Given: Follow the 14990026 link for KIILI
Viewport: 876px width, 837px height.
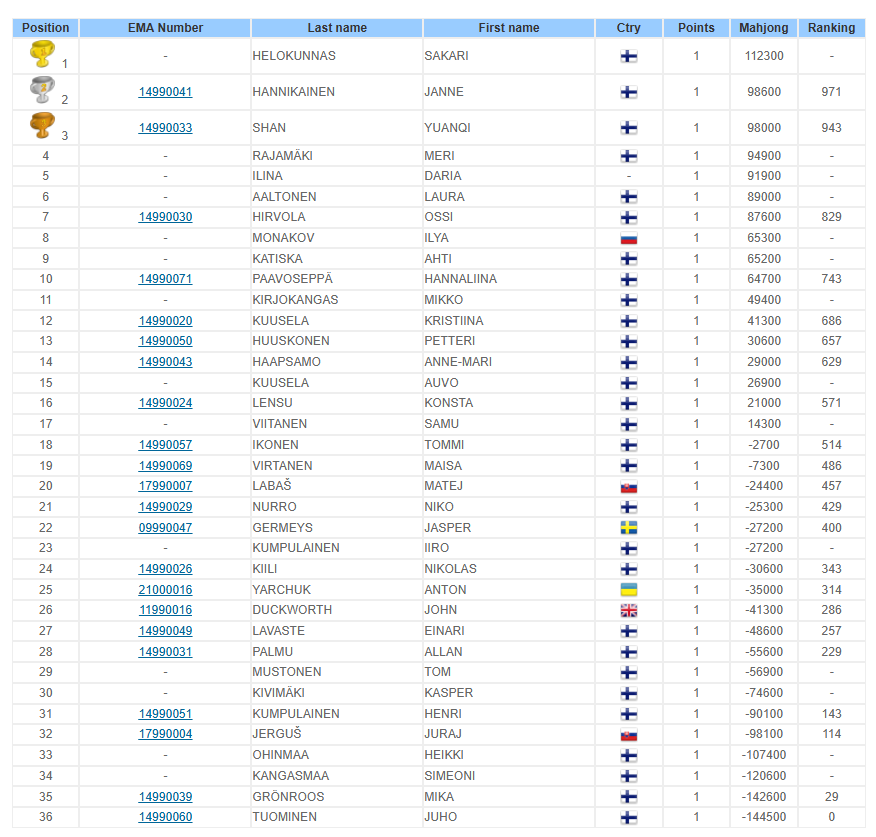Looking at the screenshot, I should click(x=165, y=569).
